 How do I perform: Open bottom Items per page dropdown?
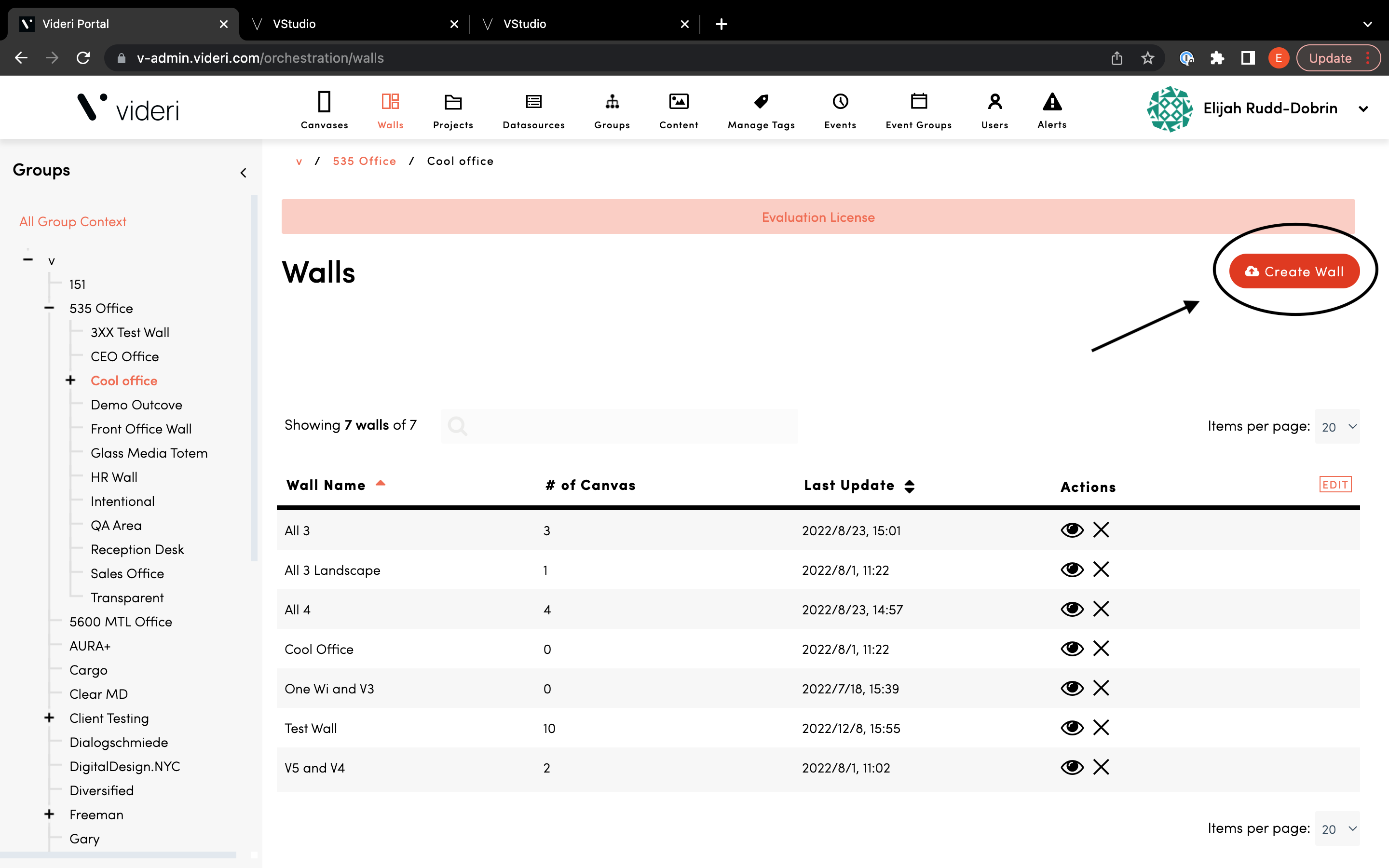1337,828
